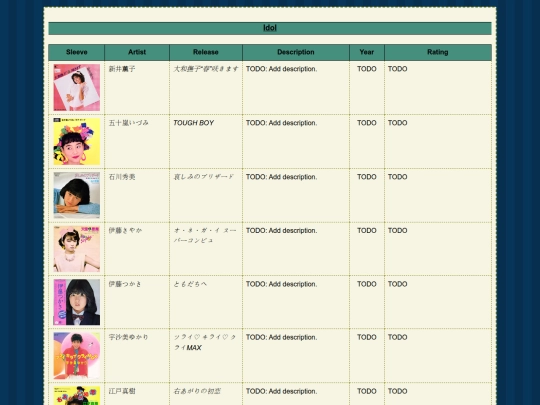
Task: Click the Year column header
Action: coord(367,52)
